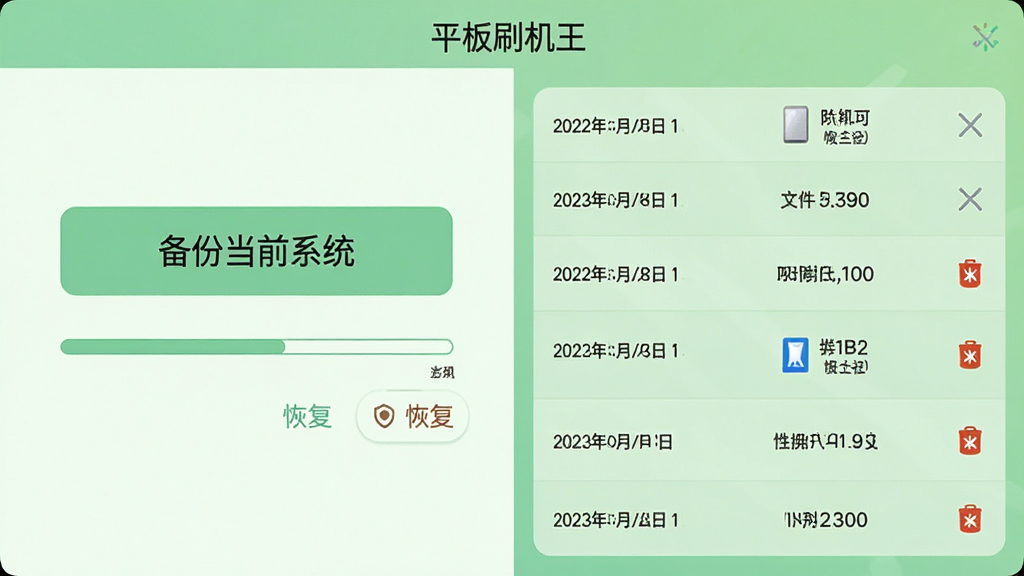1024x576 pixels.
Task: Click the green 恢复 text link
Action: click(x=308, y=416)
